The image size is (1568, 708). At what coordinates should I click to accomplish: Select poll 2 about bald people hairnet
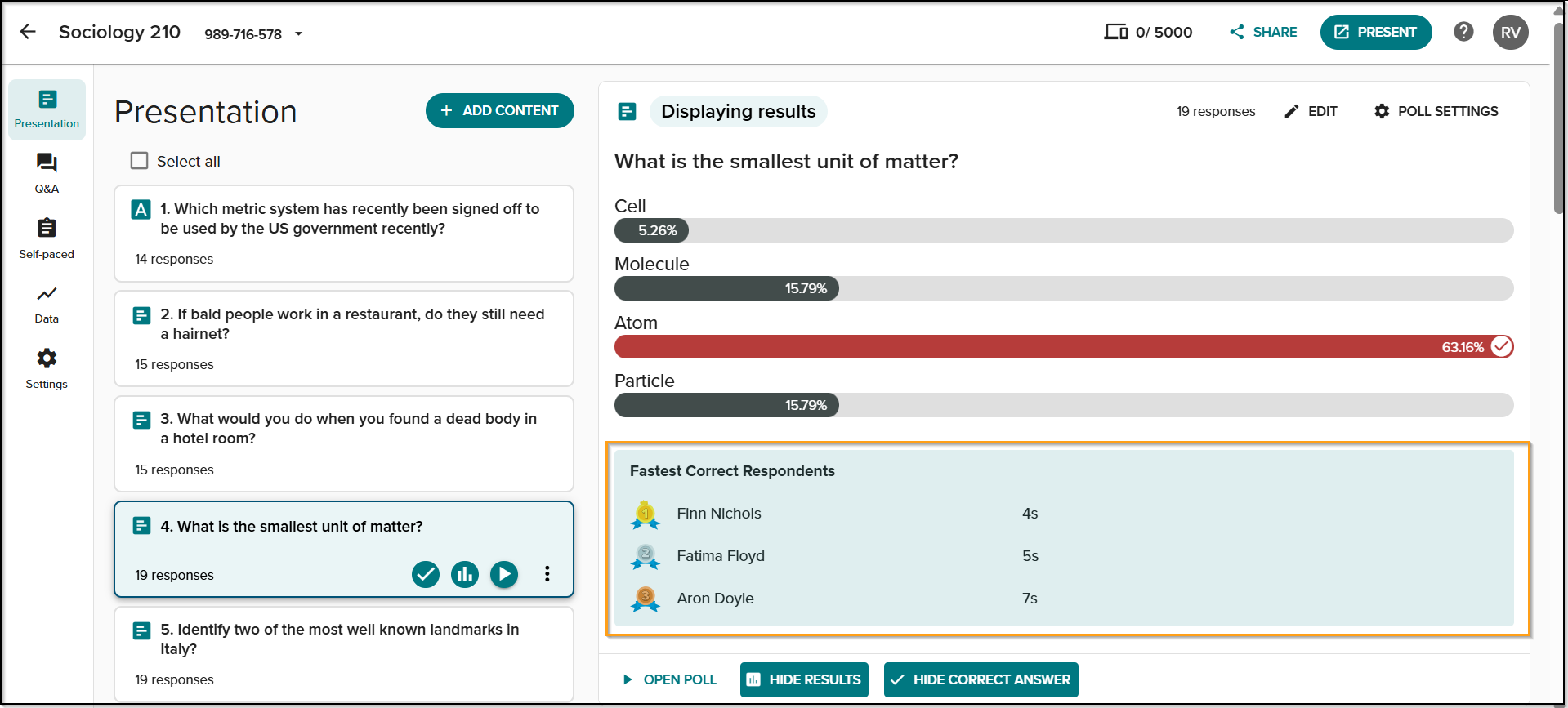point(344,338)
